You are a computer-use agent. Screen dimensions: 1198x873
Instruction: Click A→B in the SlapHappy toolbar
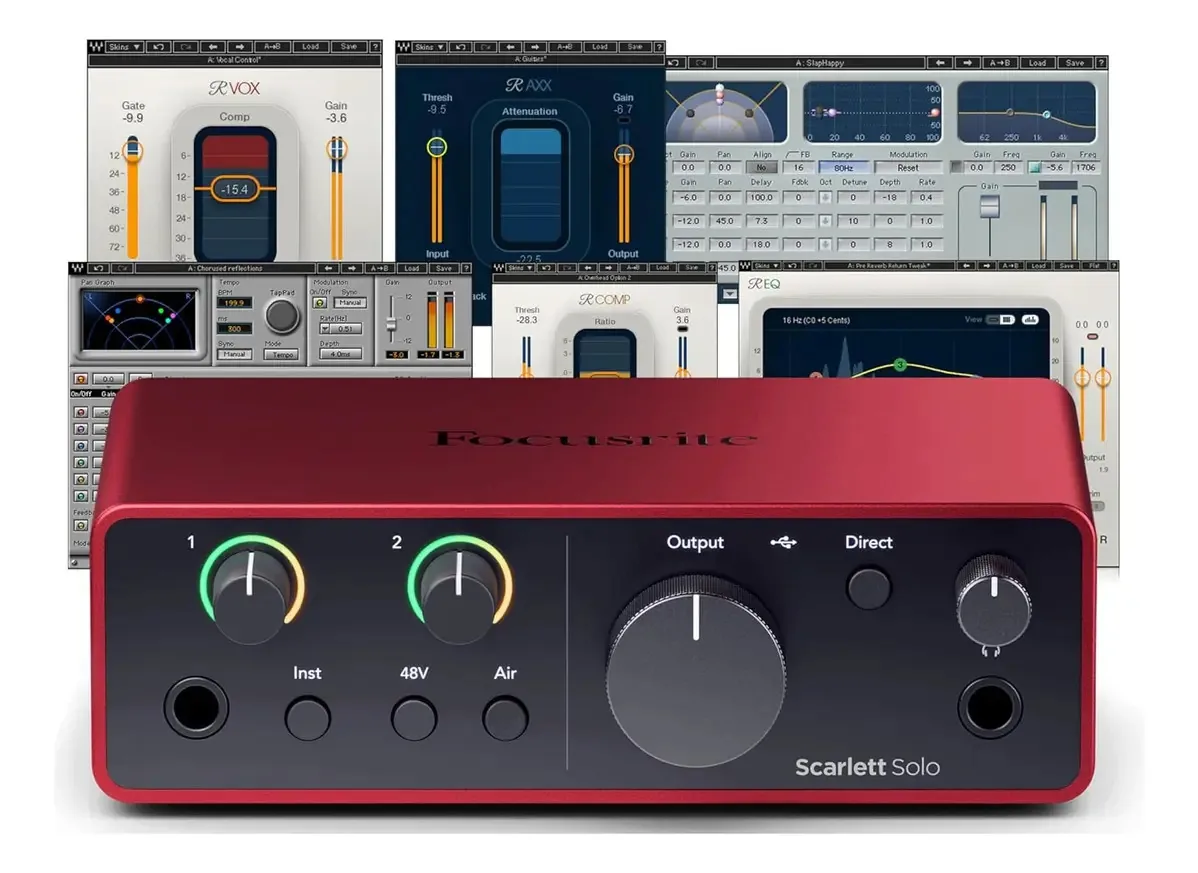[x=1000, y=63]
